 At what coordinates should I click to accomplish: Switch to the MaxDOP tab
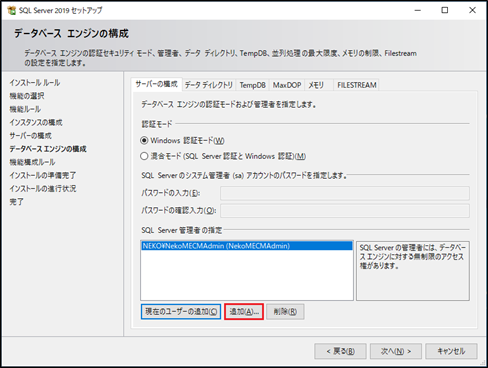[x=287, y=85]
